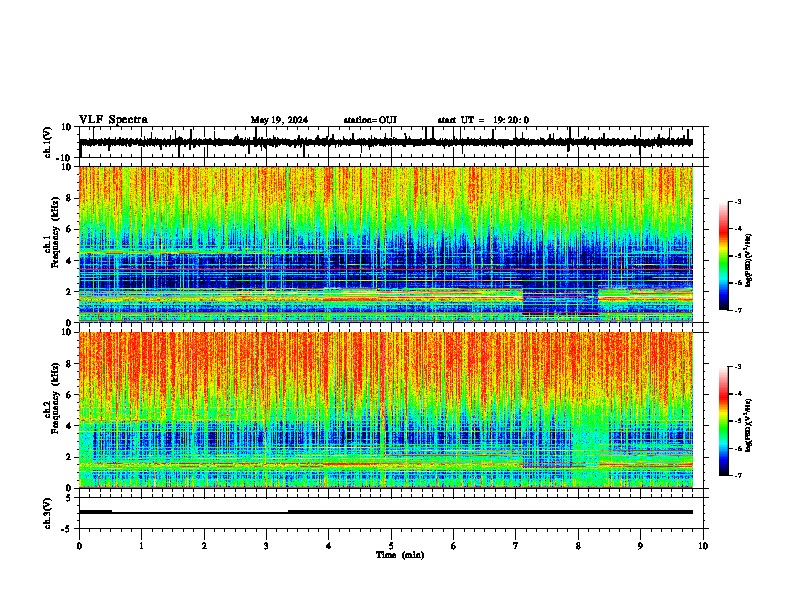The image size is (792, 612).
Task: Click time axis tick label "2"
Action: click(204, 546)
